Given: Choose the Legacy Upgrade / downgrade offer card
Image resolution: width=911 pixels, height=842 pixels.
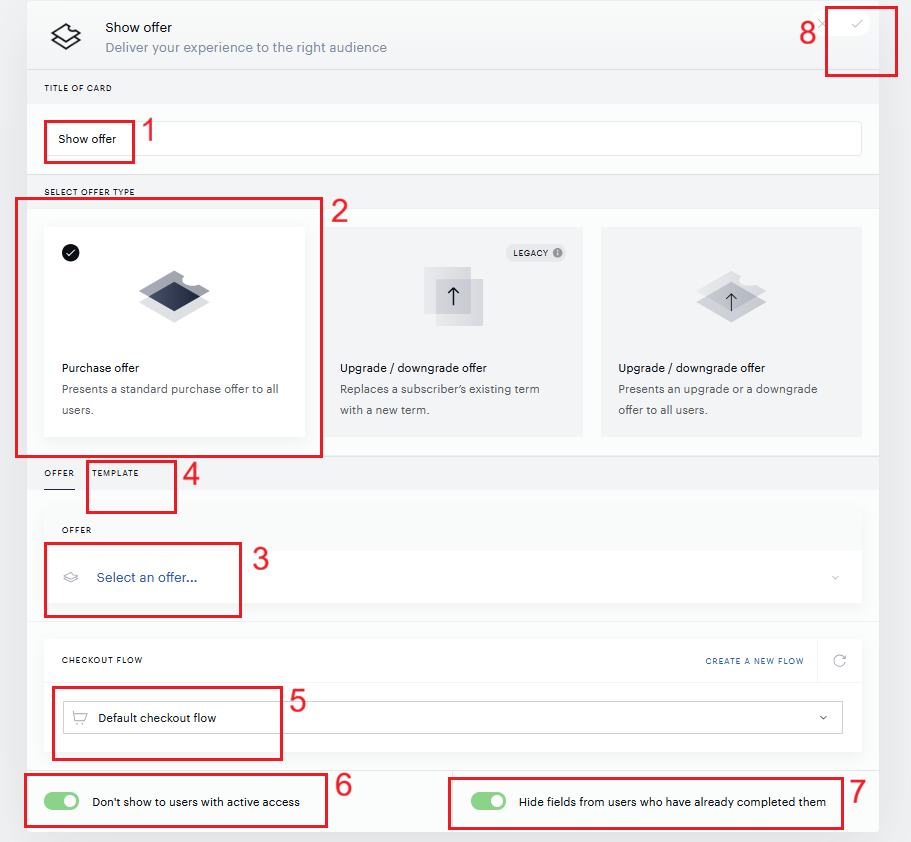Looking at the screenshot, I should tap(453, 332).
